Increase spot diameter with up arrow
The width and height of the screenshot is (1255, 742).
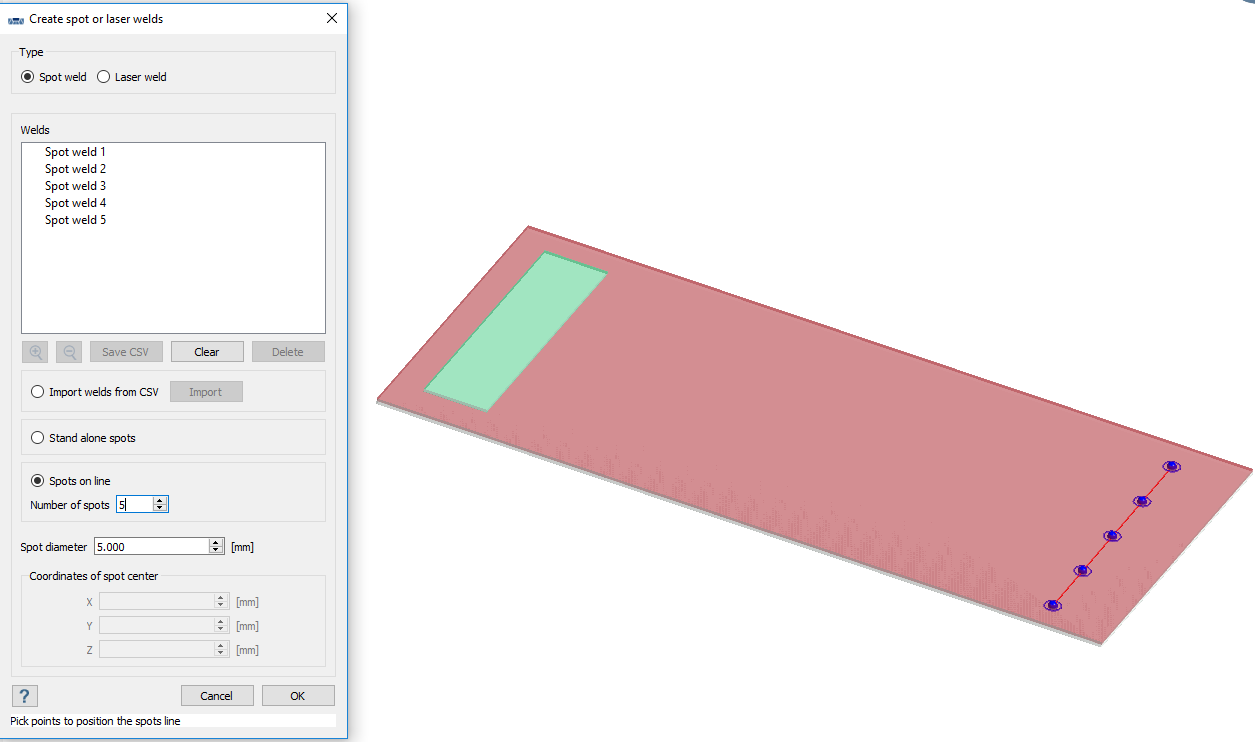216,542
